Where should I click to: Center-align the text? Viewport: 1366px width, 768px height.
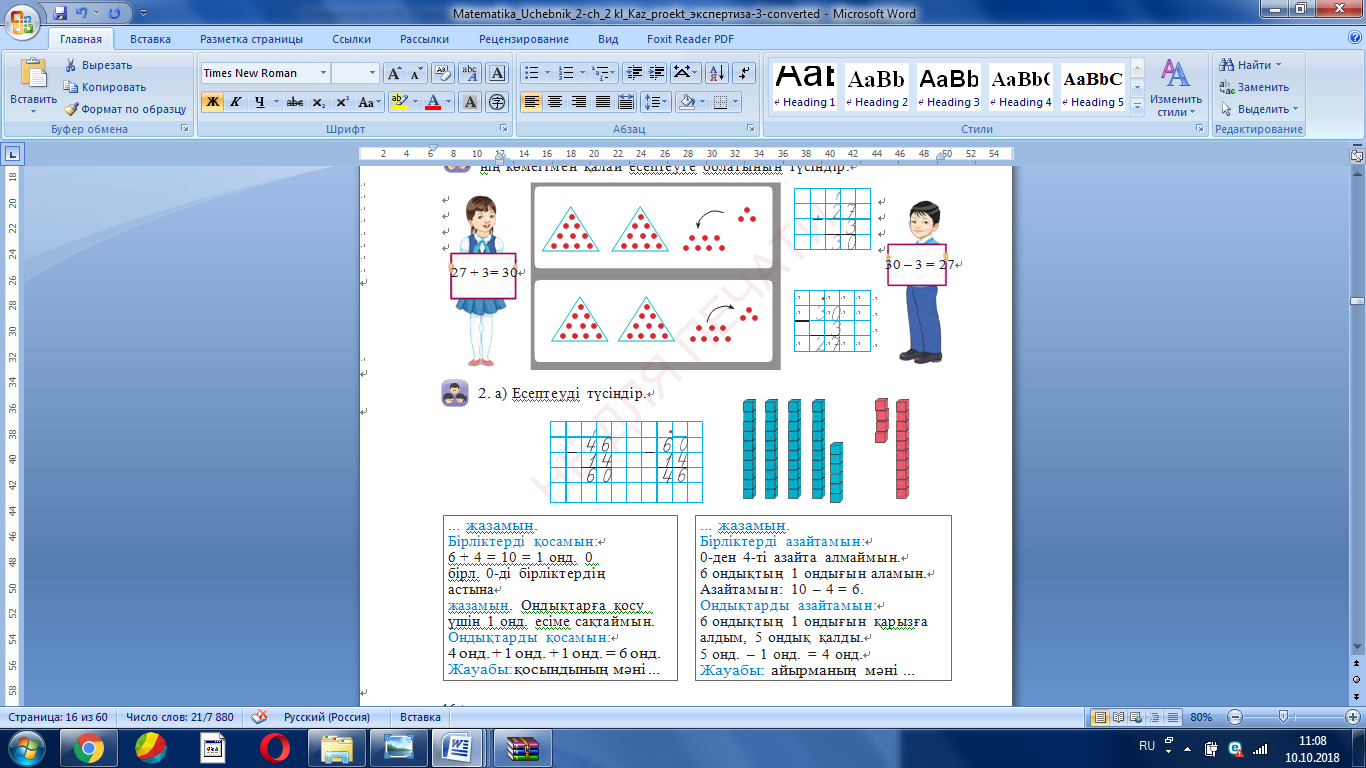tap(554, 102)
